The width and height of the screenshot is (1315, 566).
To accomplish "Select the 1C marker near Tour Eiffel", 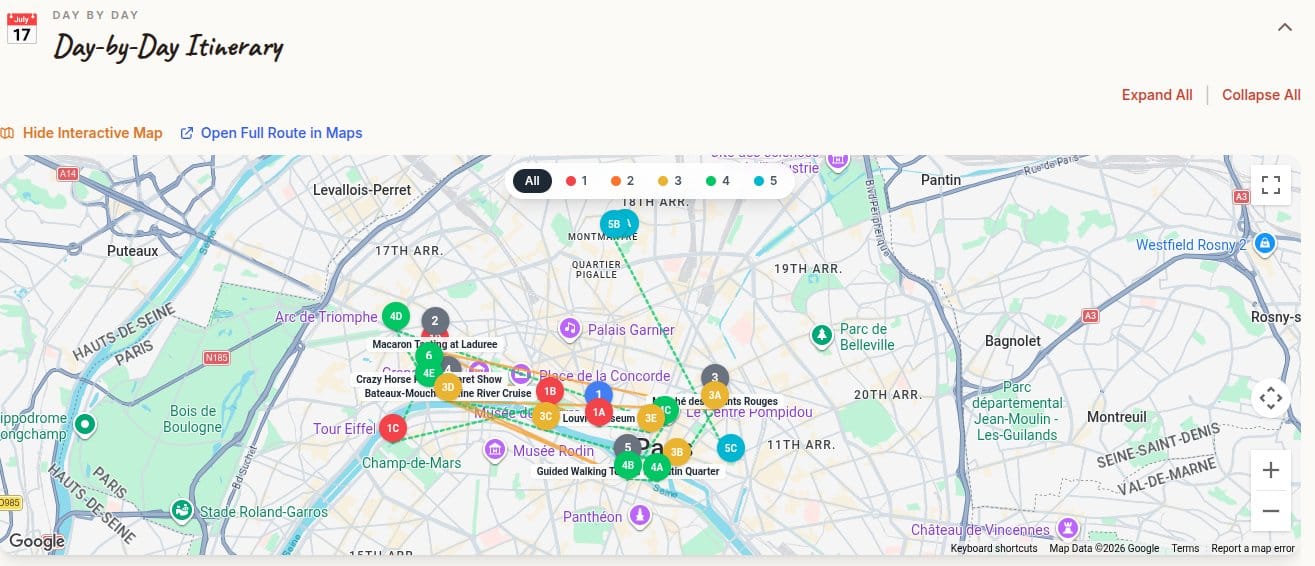I will 393,429.
